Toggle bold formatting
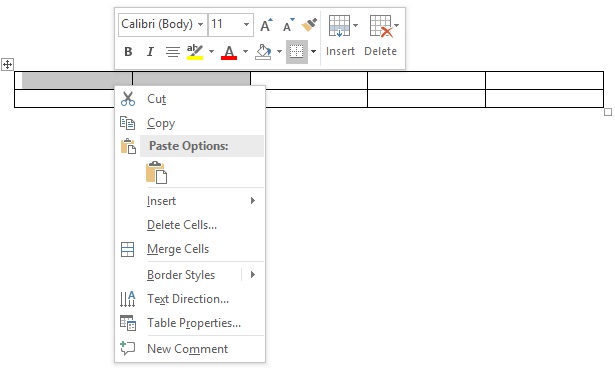Image resolution: width=615 pixels, height=375 pixels. coord(128,51)
